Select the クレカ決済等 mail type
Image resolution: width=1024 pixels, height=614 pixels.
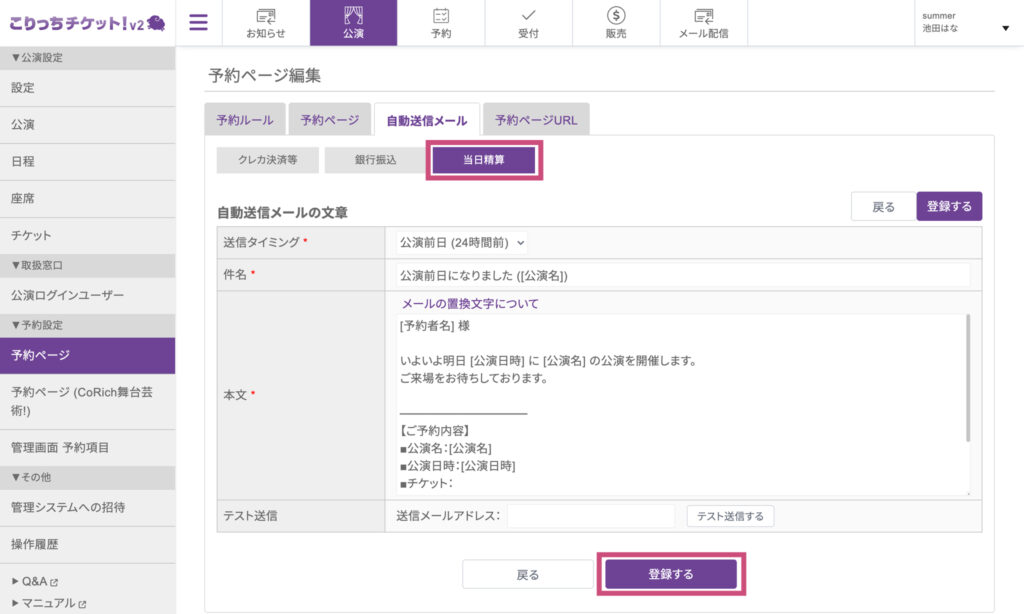[268, 160]
